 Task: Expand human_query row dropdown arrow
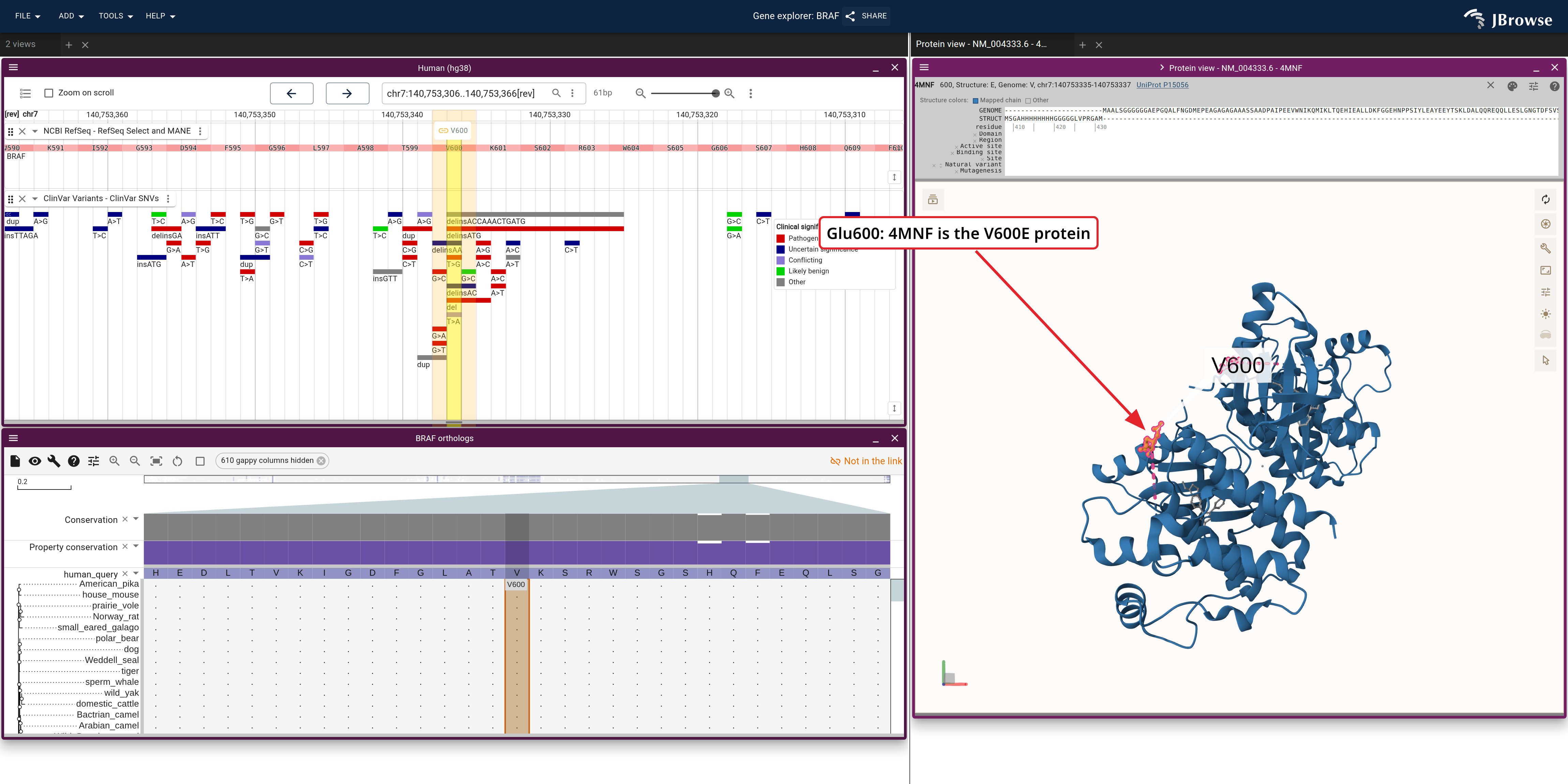(136, 573)
